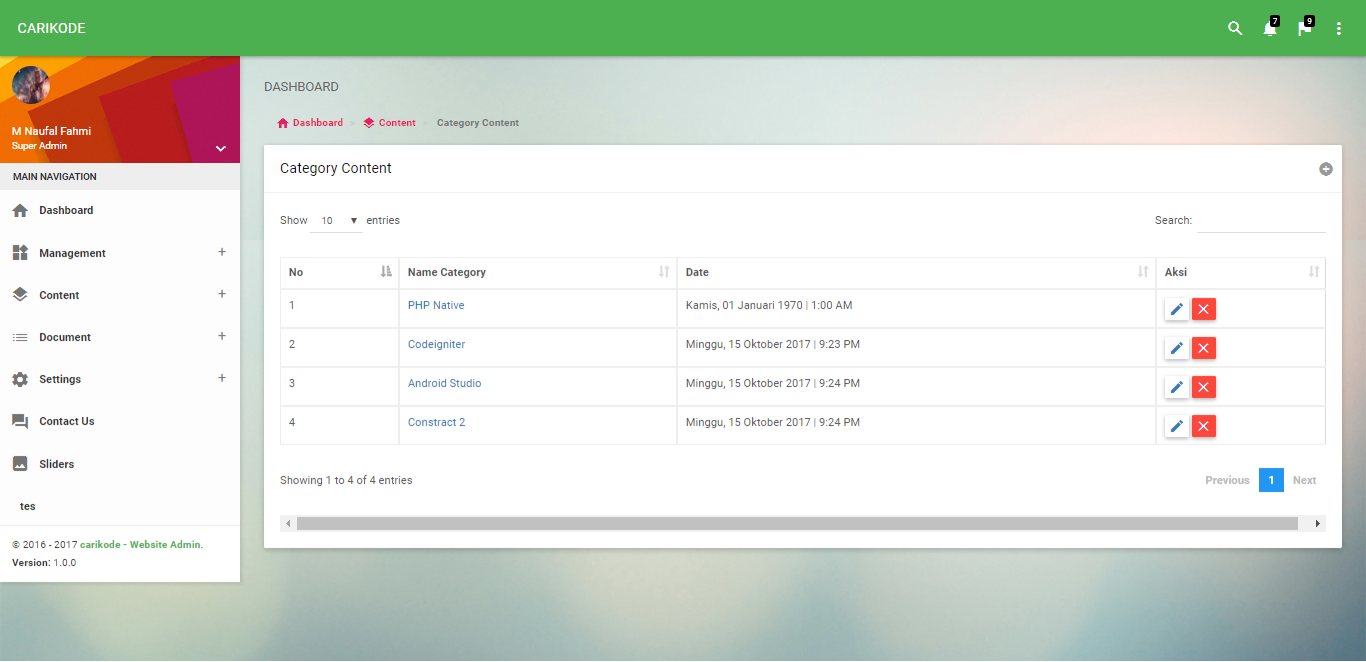Click the home icon in the breadcrumb
The image size is (1366, 662).
coord(282,122)
